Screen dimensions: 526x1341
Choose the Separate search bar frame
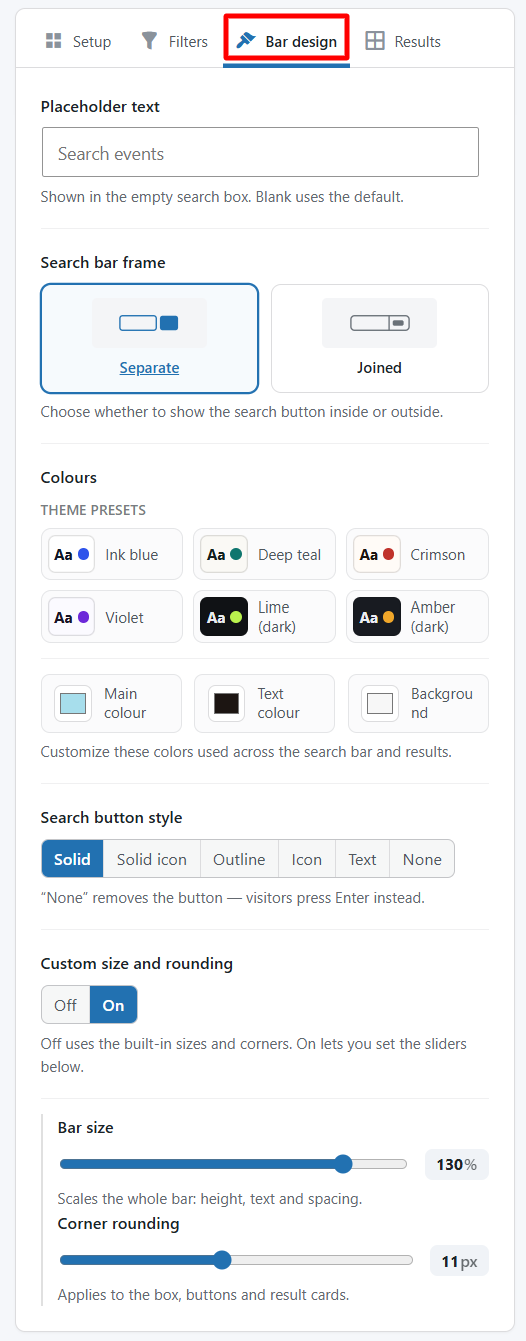[x=149, y=338]
